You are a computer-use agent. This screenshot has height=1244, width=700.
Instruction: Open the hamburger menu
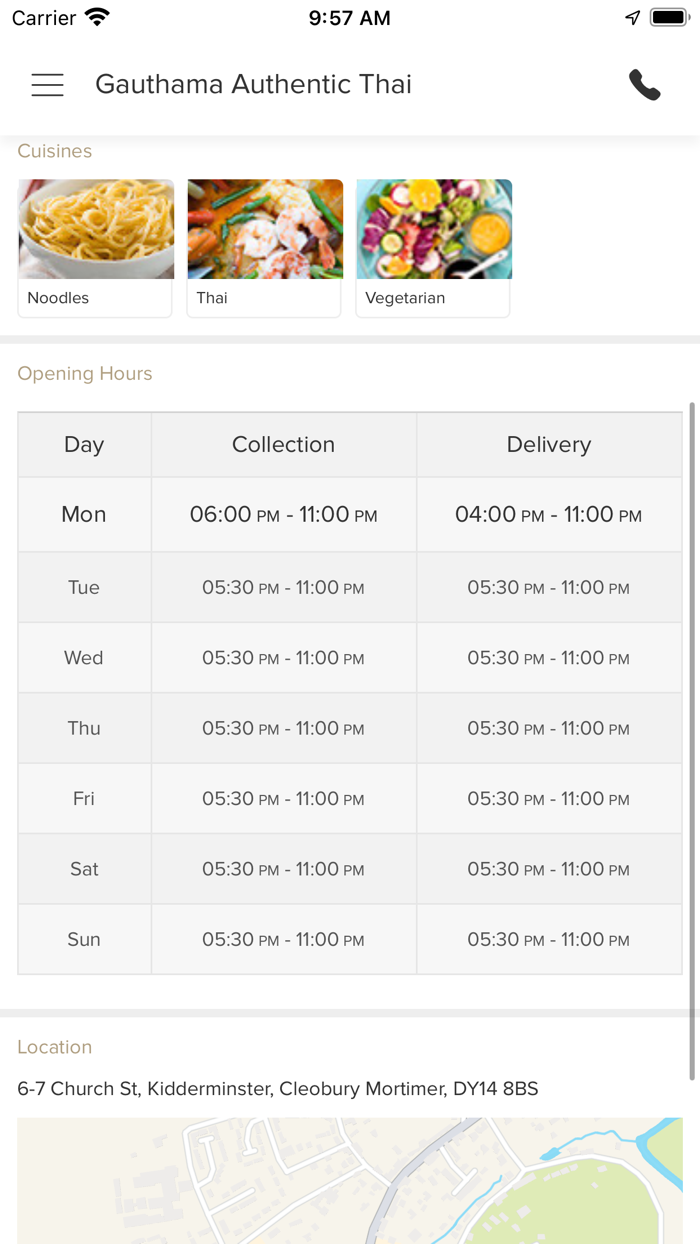click(x=47, y=85)
